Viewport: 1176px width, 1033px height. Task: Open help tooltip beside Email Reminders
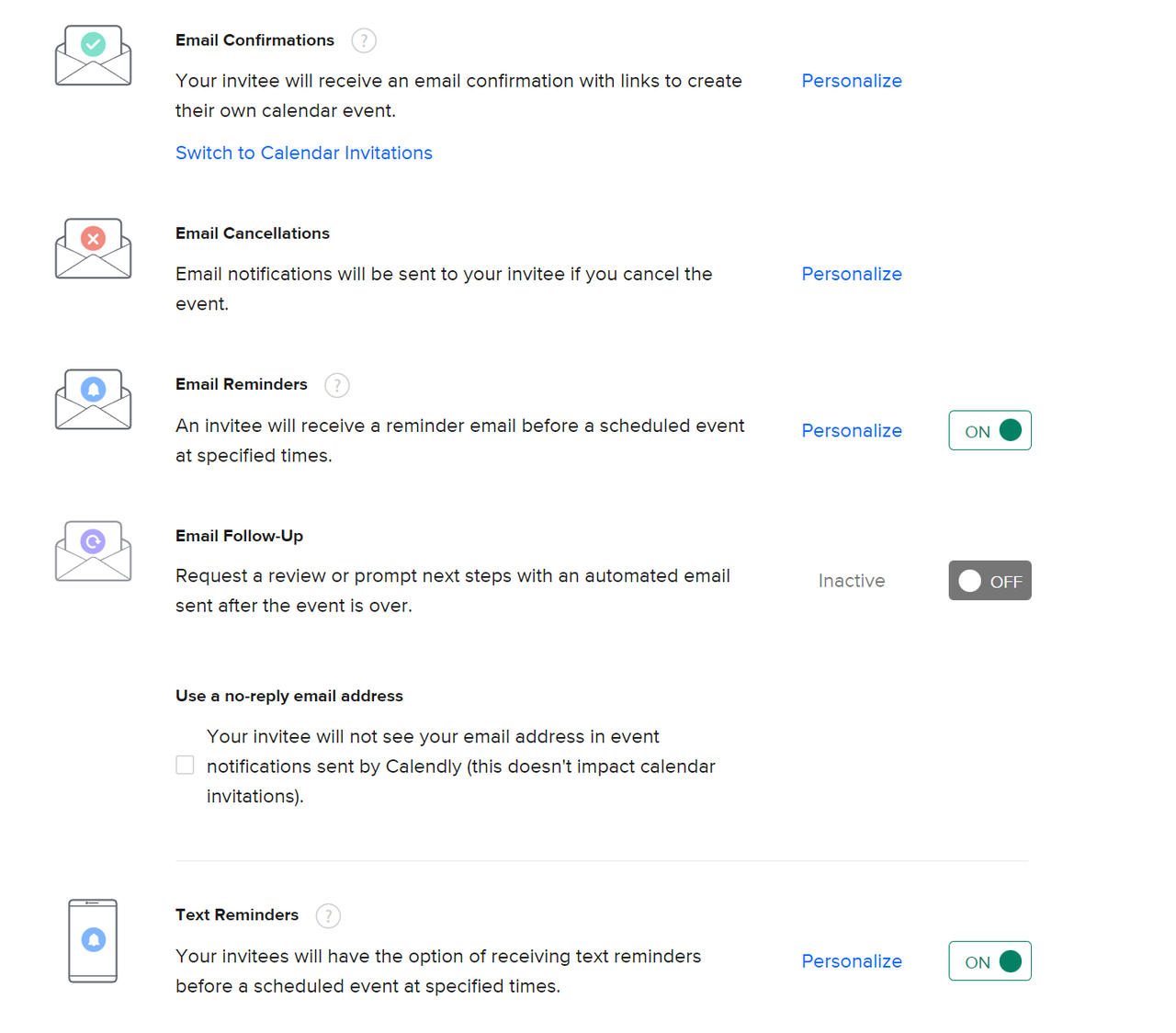(x=337, y=385)
